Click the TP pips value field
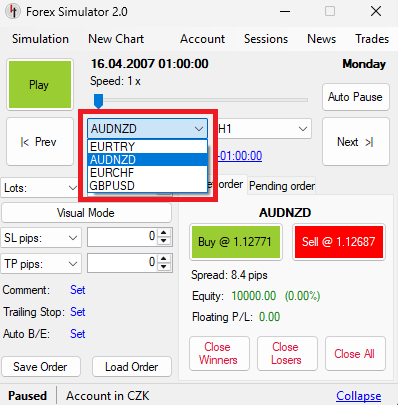Image resolution: width=398 pixels, height=405 pixels. coord(123,263)
